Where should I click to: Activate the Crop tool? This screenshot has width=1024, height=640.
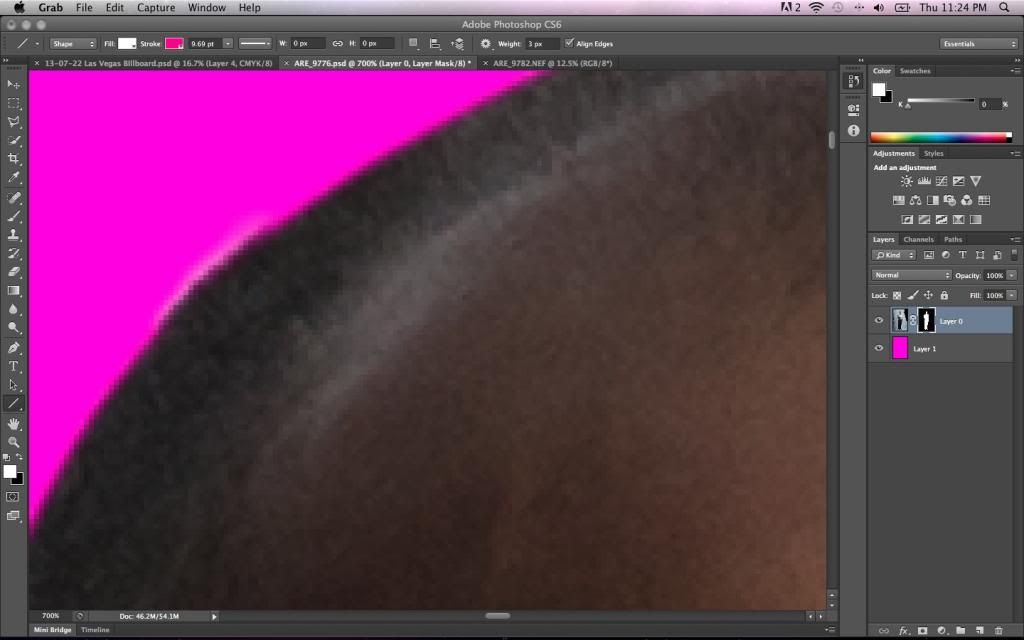[13, 158]
